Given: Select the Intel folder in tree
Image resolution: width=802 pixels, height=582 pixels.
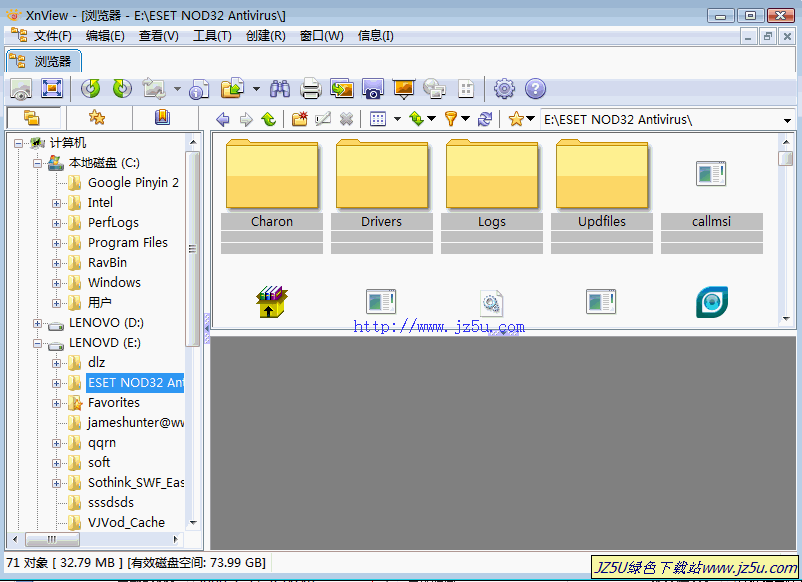Looking at the screenshot, I should coord(100,203).
